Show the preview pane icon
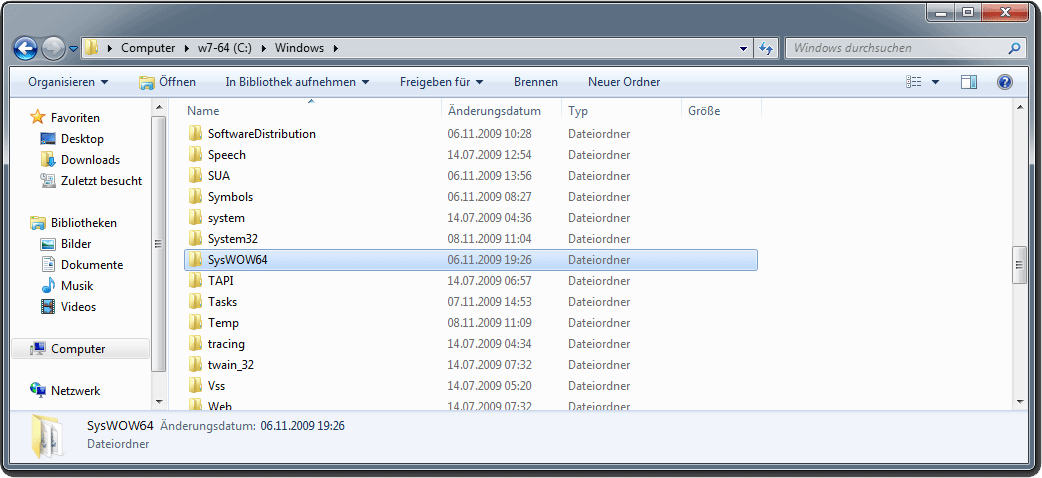 [968, 82]
